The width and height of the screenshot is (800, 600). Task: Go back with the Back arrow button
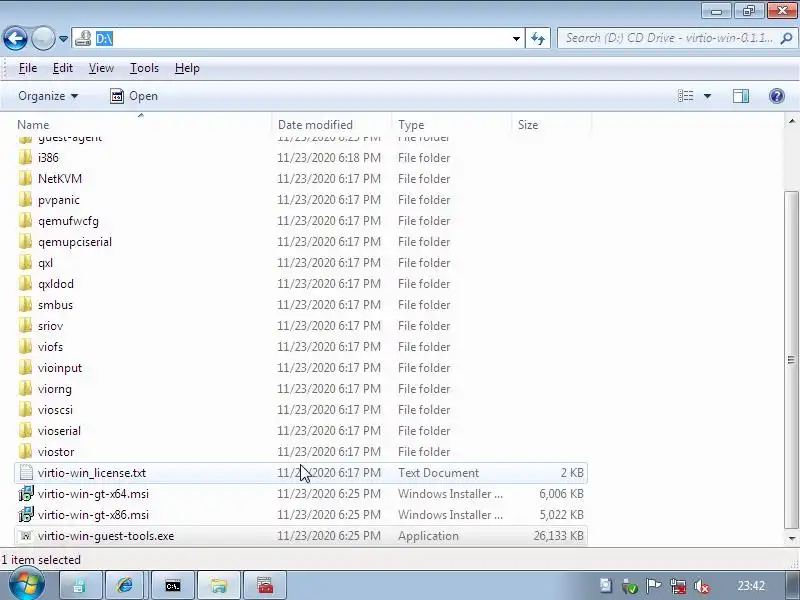(15, 38)
